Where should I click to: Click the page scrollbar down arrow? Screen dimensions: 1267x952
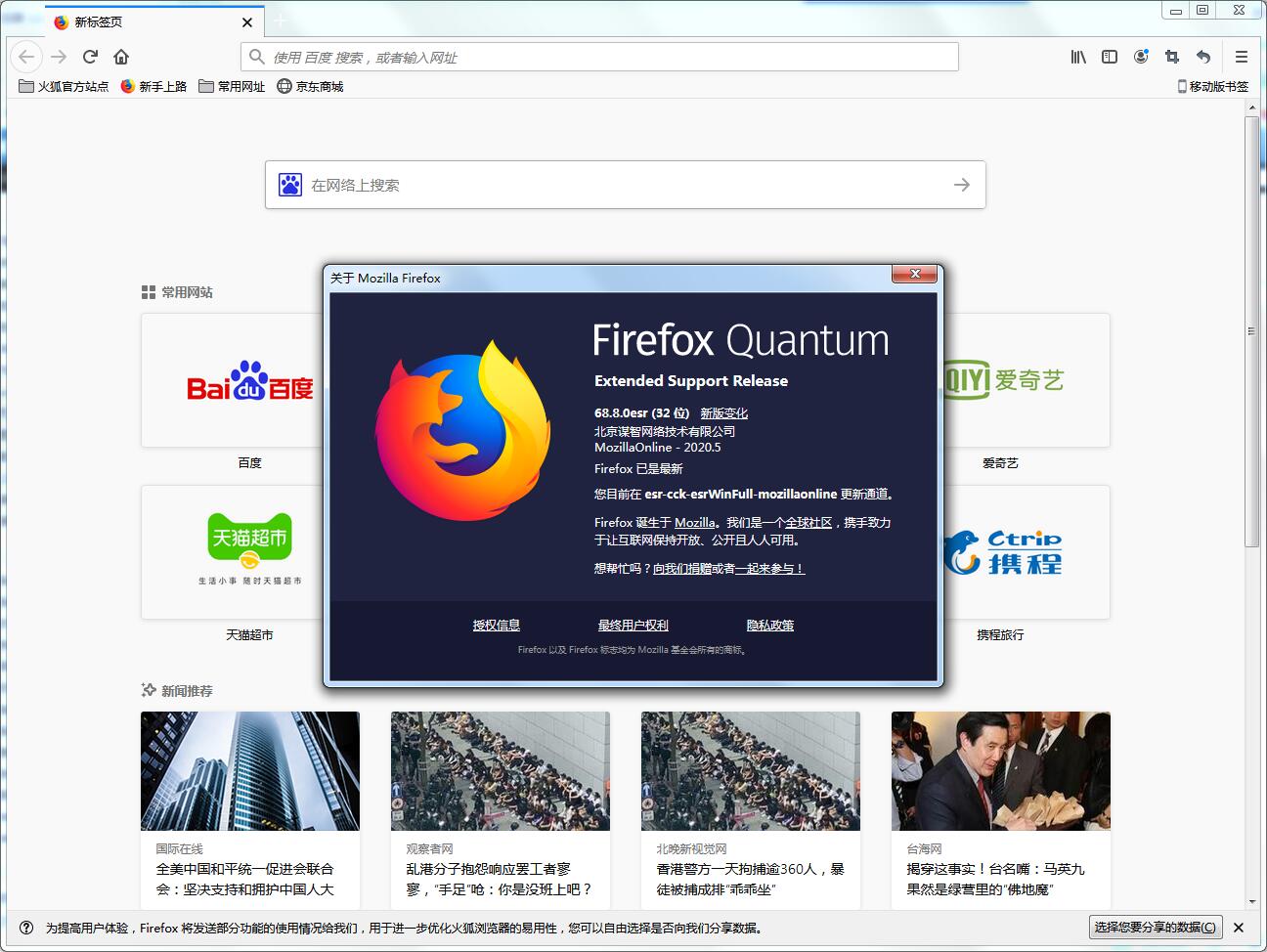[1251, 902]
